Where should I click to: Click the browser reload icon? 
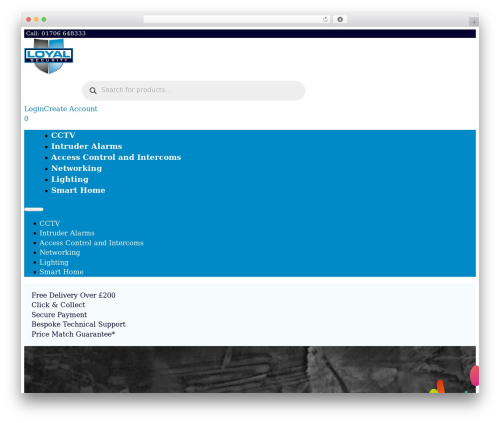(325, 19)
